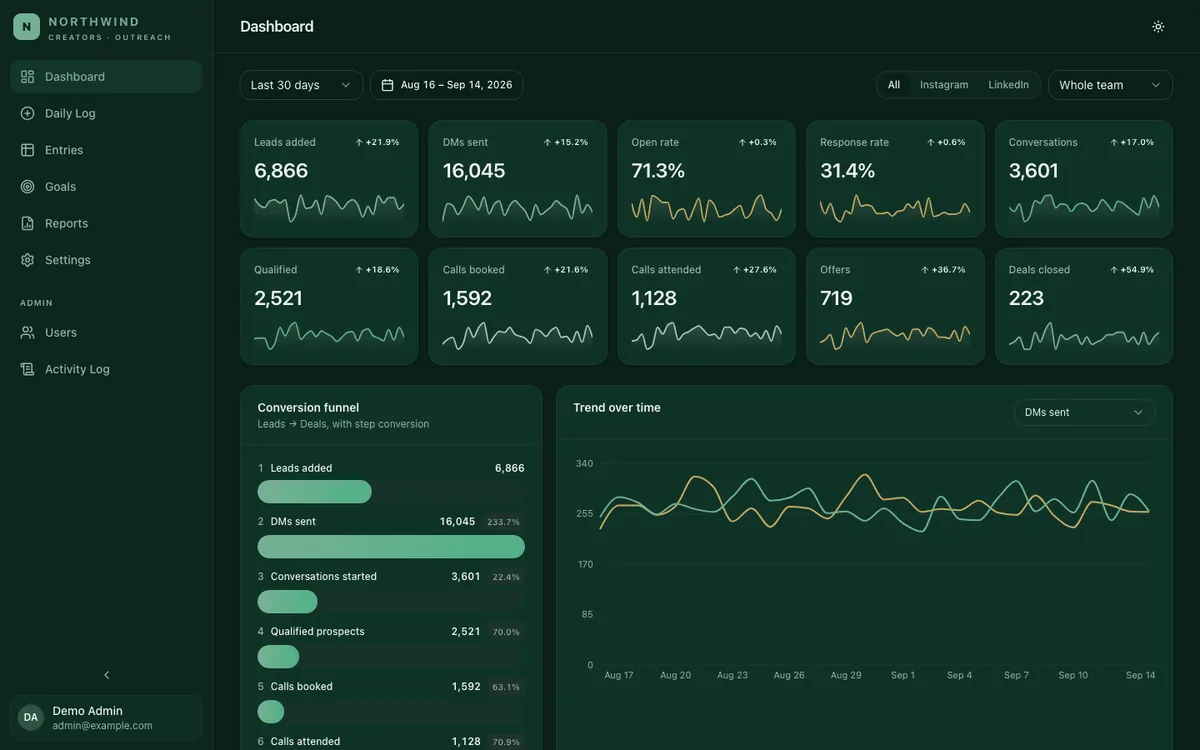Click the Deals closed +54.9% trend indicator
The image size is (1200, 750).
point(1132,270)
